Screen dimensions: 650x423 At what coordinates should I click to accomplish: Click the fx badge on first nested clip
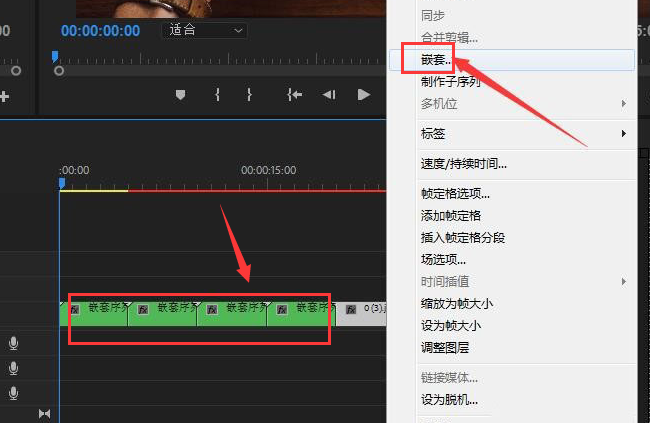tap(75, 310)
